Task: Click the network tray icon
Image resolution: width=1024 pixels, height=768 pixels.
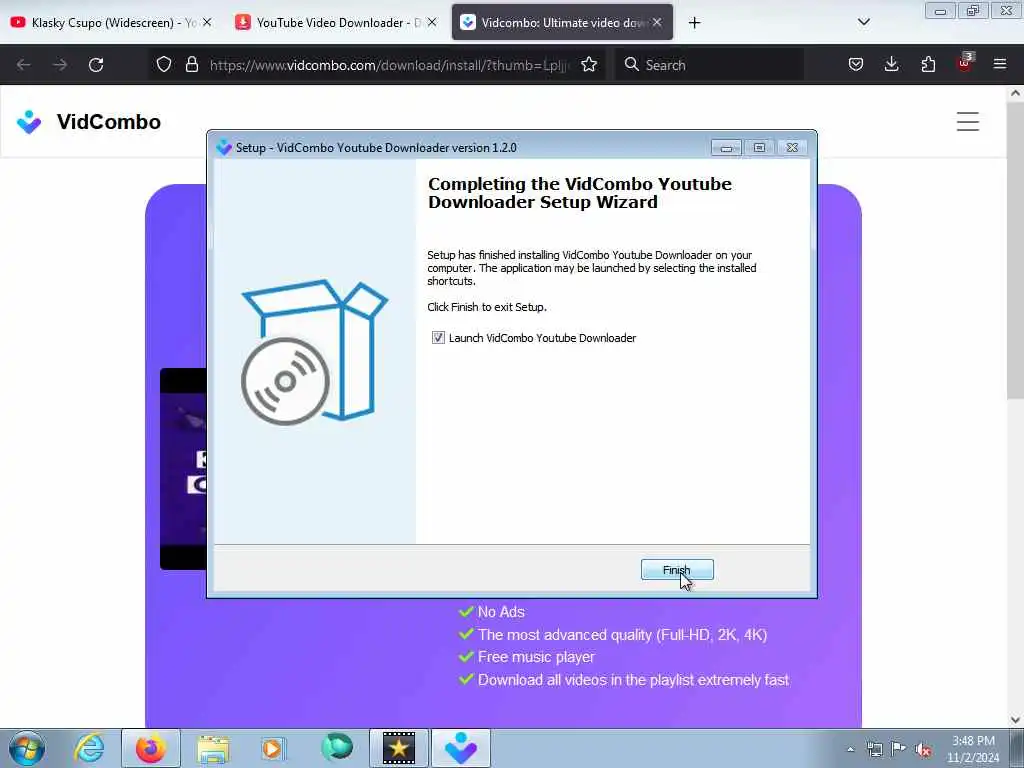Action: [874, 749]
